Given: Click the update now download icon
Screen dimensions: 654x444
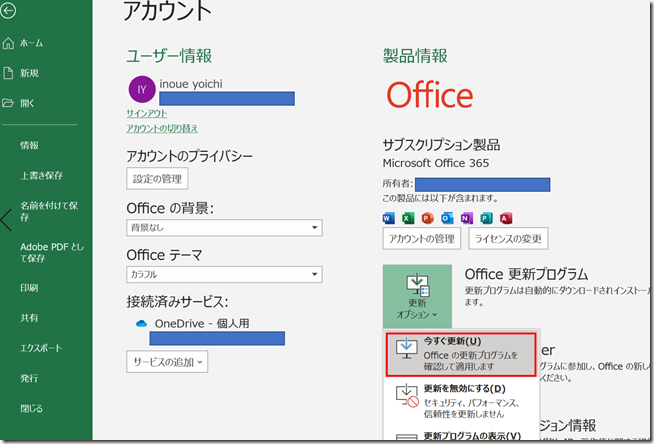Looking at the screenshot, I should point(407,349).
